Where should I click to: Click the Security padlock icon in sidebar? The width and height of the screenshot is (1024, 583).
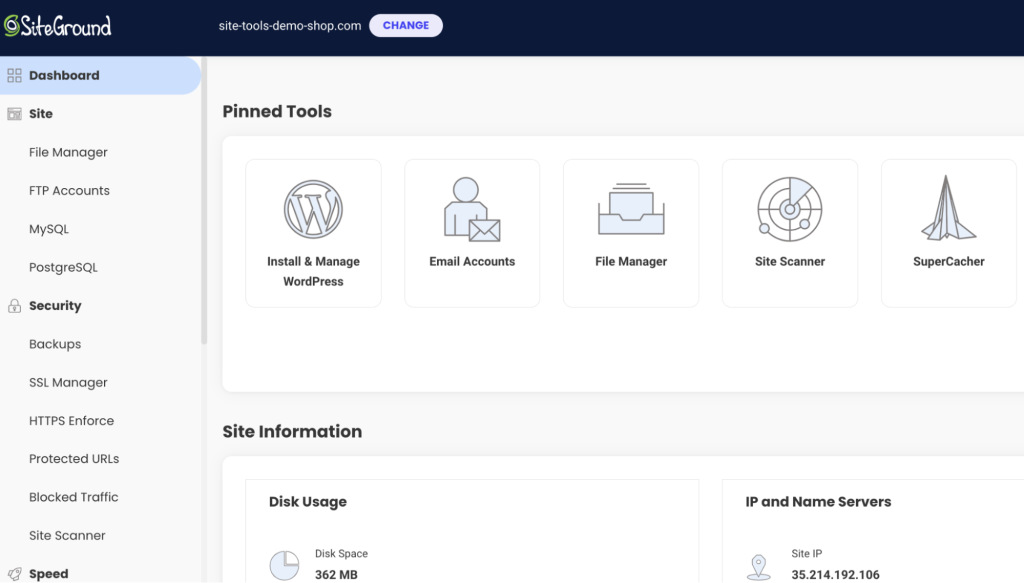click(14, 306)
